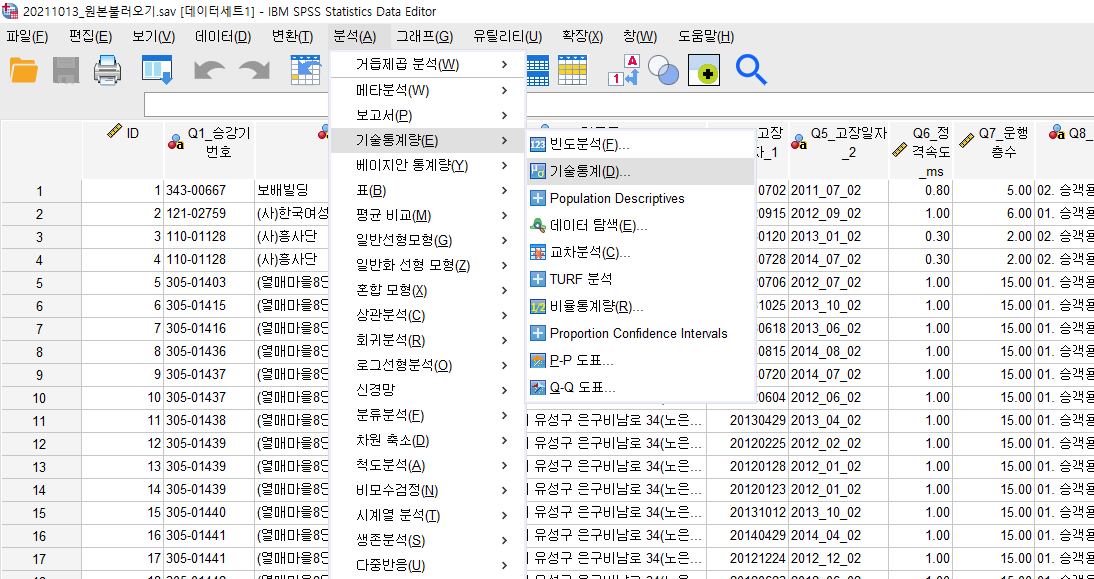Choose Population Descriptives
1094x579 pixels.
pyautogui.click(x=640, y=199)
